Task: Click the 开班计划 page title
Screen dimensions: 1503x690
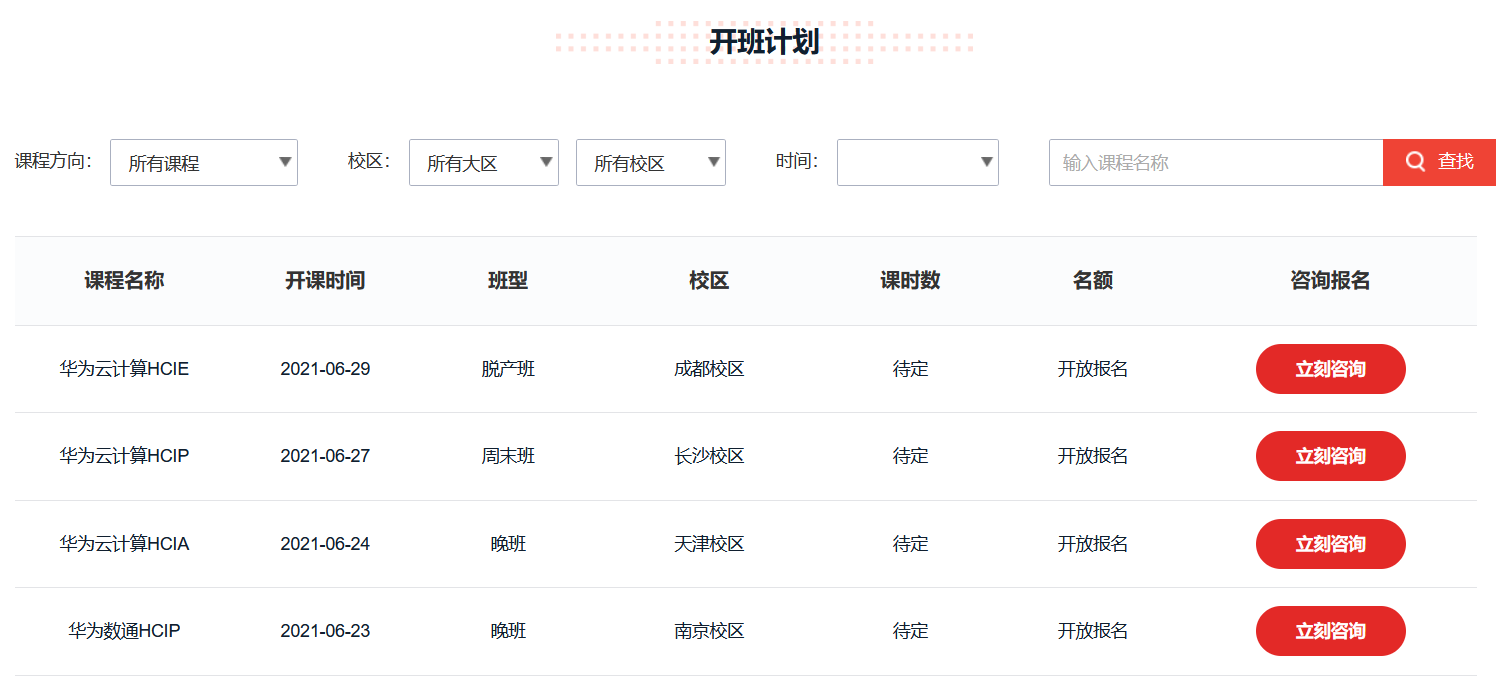Action: 765,42
